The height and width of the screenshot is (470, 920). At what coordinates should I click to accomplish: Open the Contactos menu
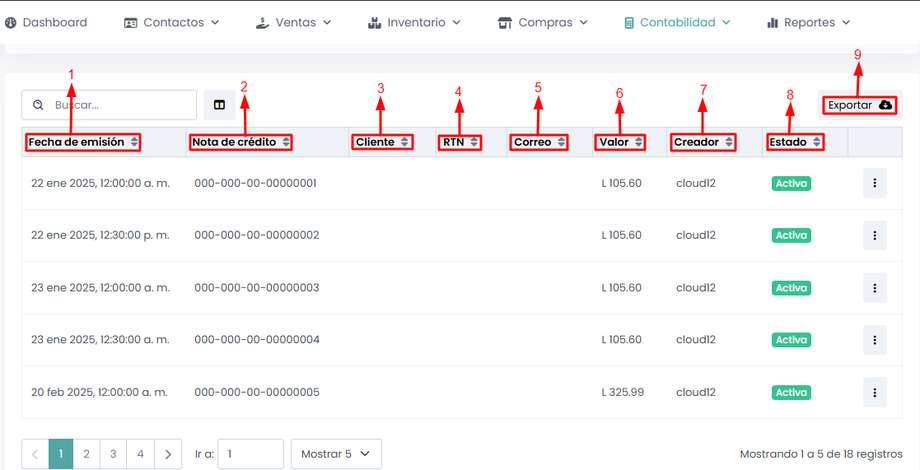point(171,22)
